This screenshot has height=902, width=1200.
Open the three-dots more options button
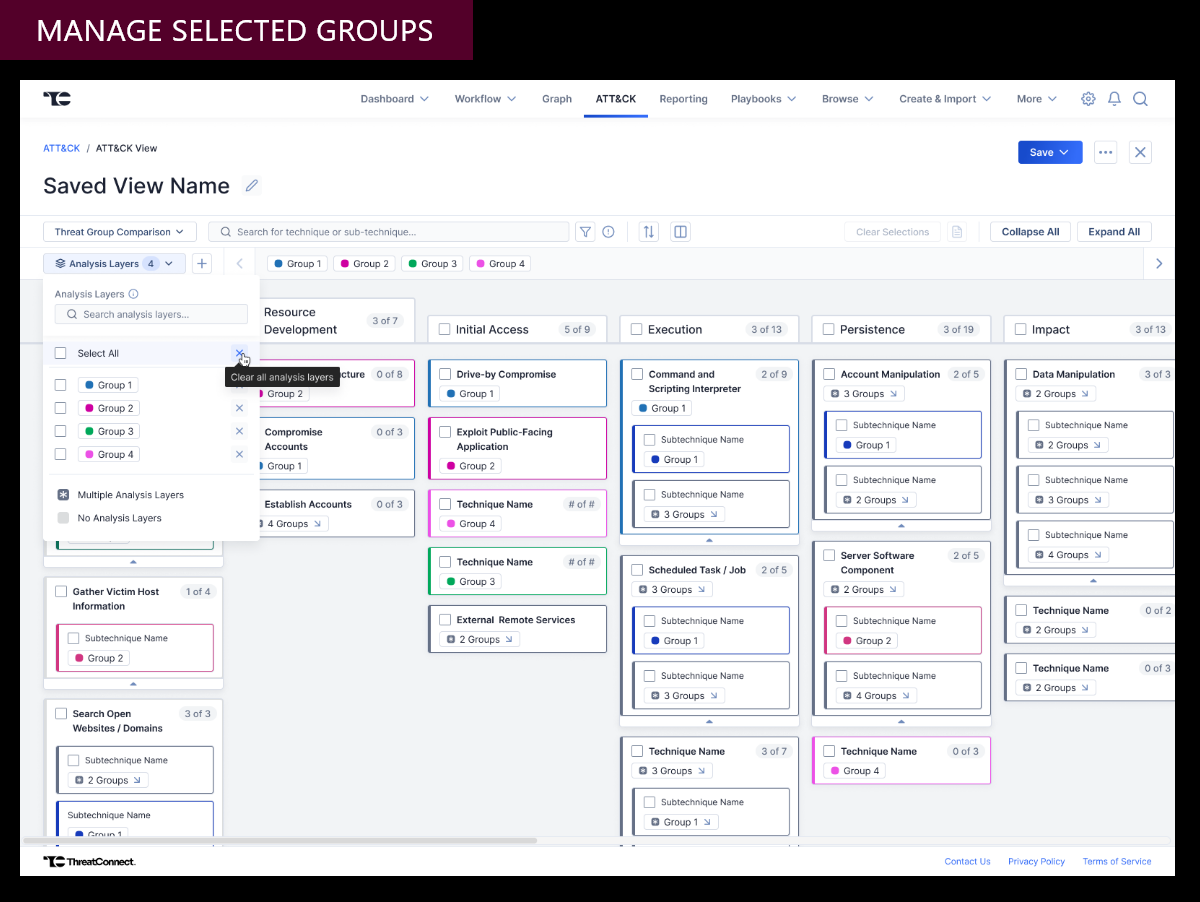pyautogui.click(x=1105, y=152)
